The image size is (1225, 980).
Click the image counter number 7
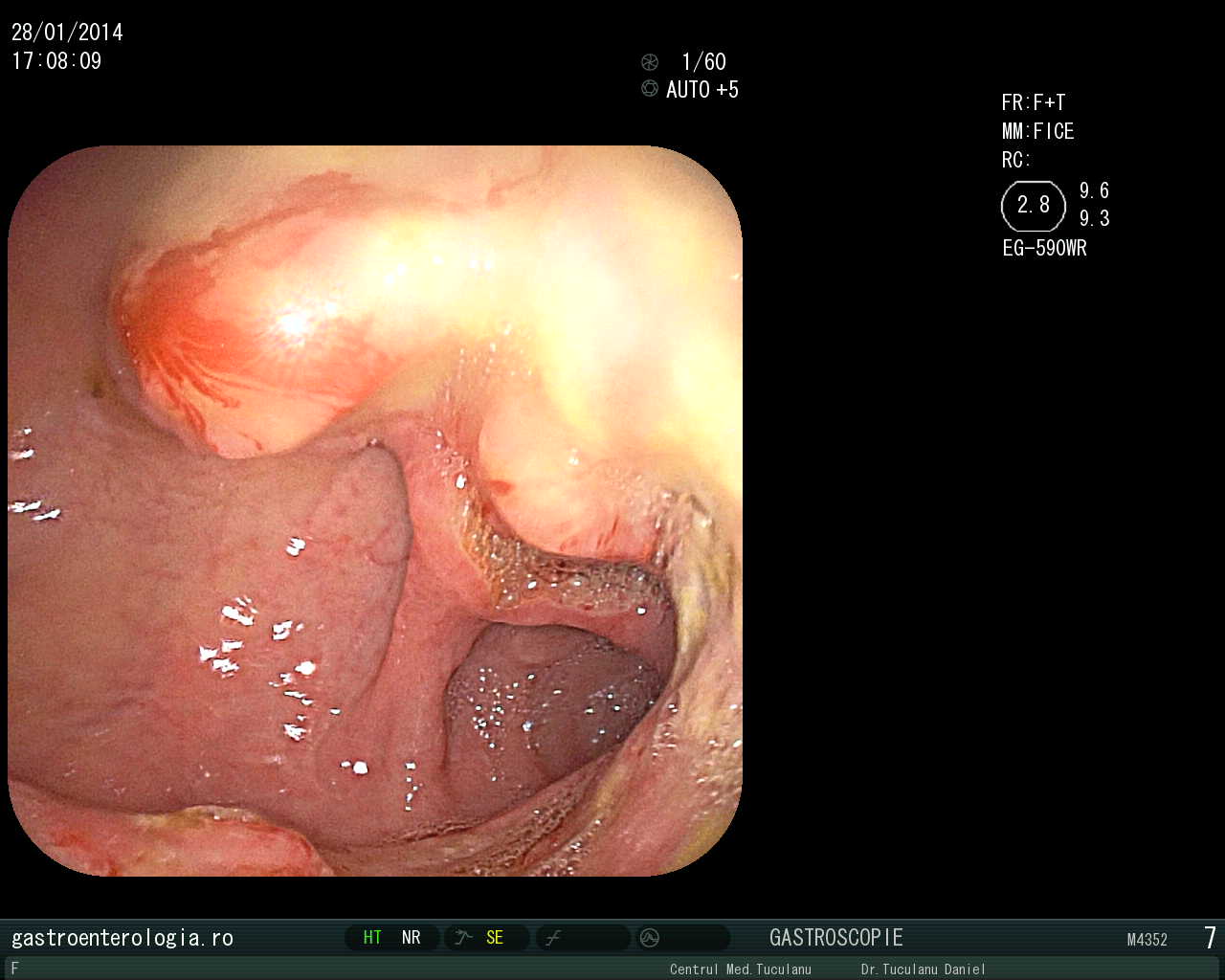[1210, 938]
